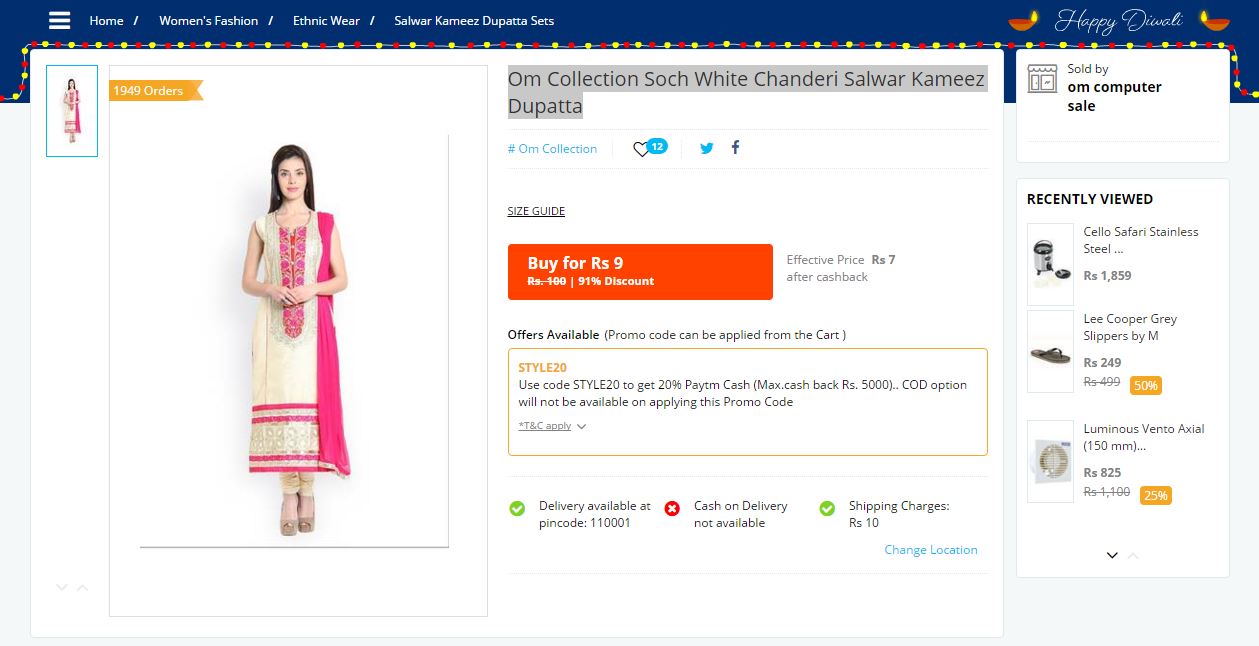Click the delivery available green check icon
The image size is (1259, 646).
pos(517,508)
